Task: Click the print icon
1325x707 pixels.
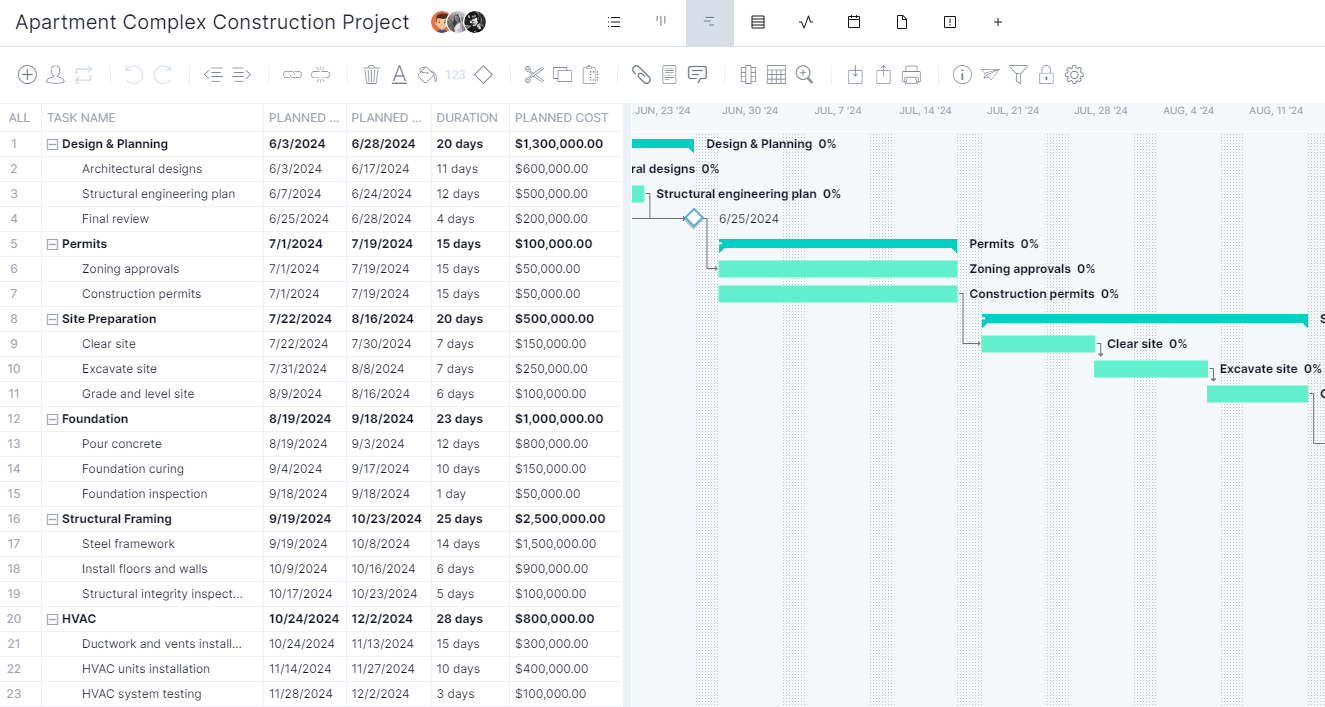Action: [911, 74]
